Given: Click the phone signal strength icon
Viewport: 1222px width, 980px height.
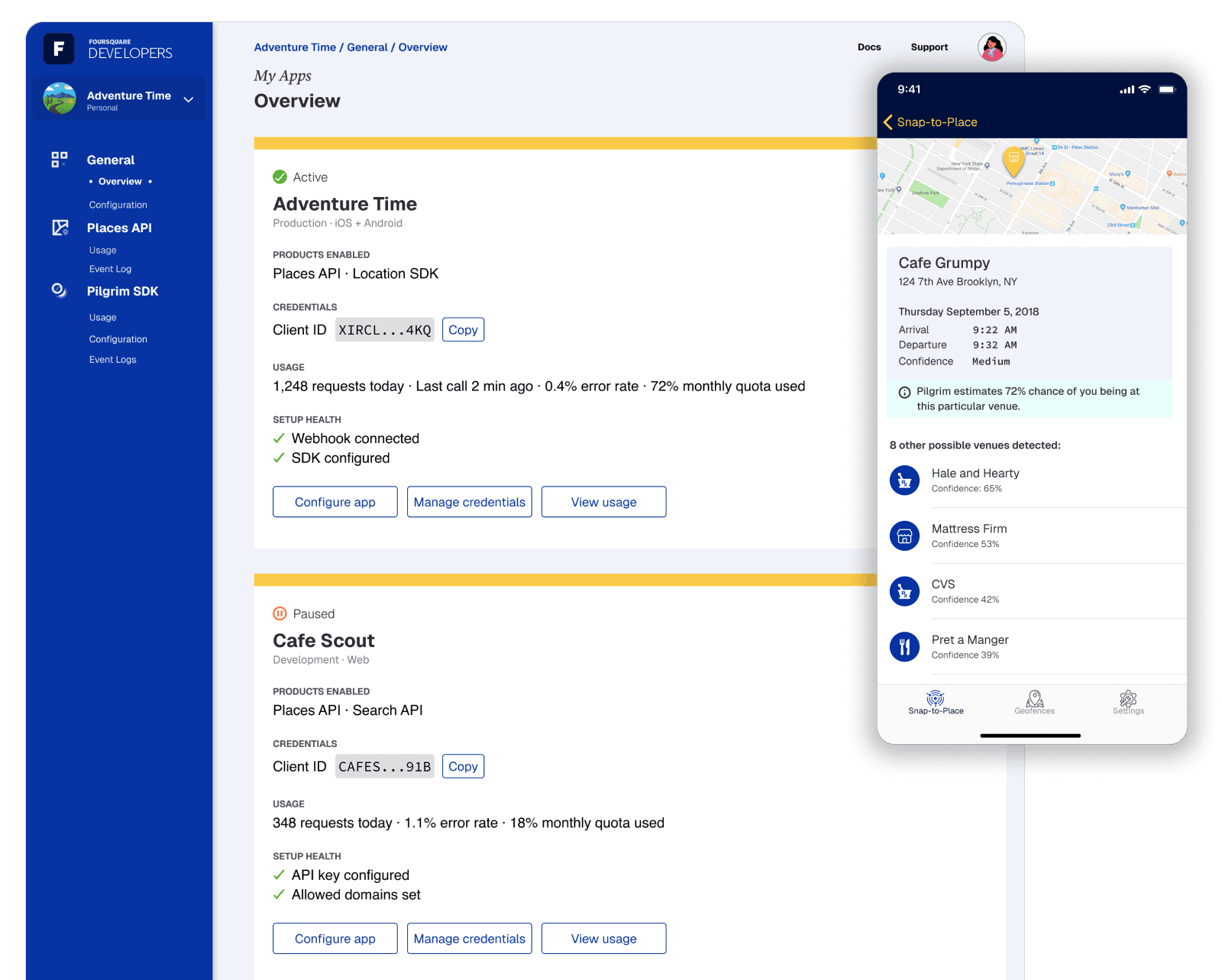Looking at the screenshot, I should (1127, 89).
